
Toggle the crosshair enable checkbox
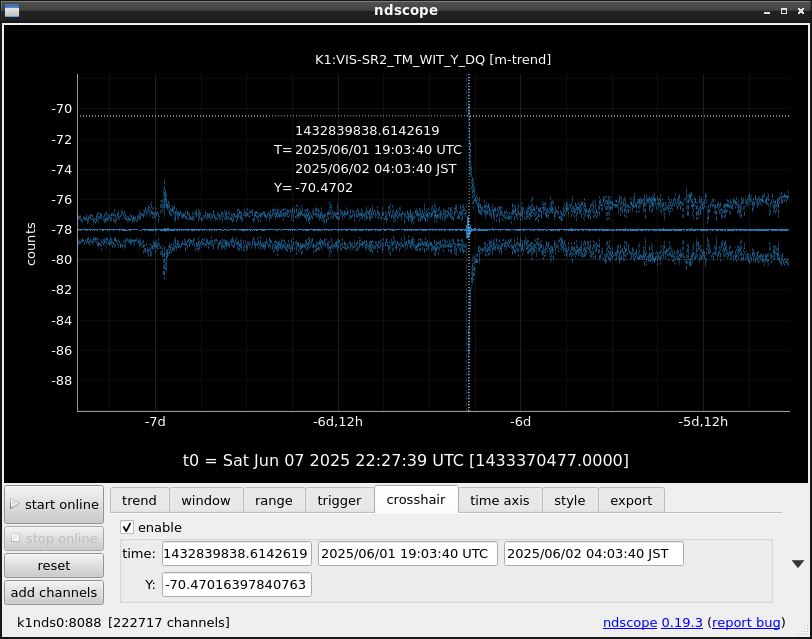click(x=127, y=527)
